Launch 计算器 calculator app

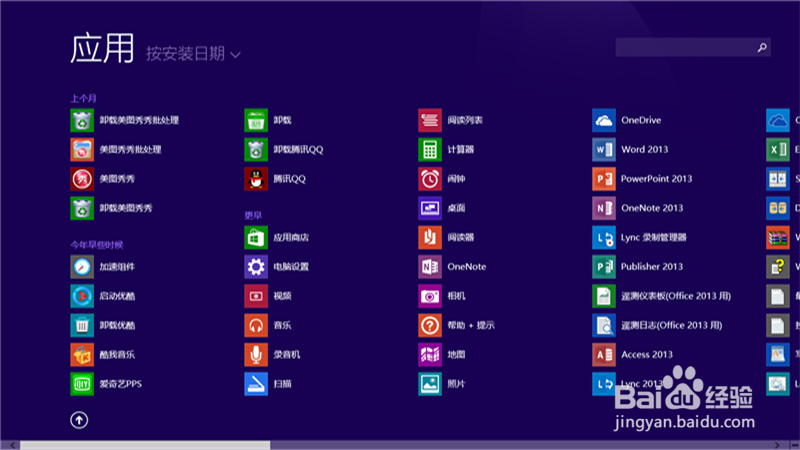click(x=430, y=149)
